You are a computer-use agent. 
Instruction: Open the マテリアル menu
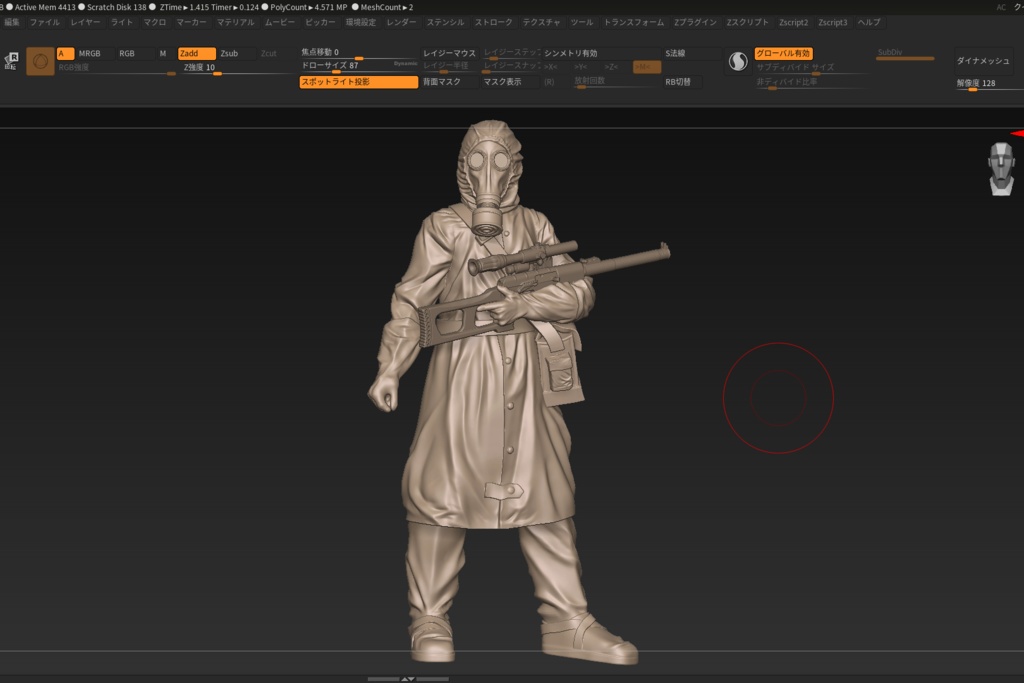236,22
